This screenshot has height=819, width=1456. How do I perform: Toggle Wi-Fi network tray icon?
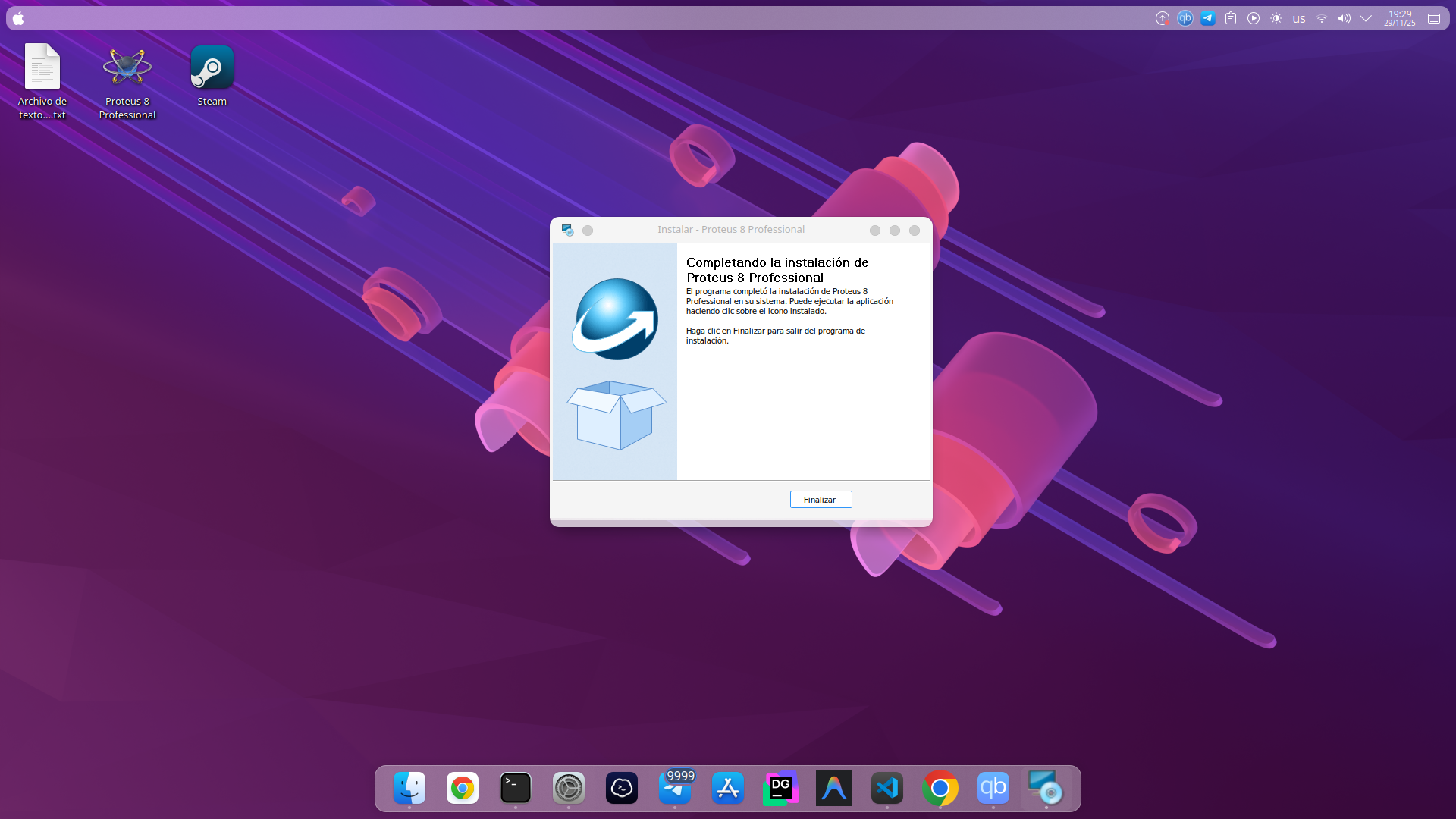pyautogui.click(x=1322, y=18)
